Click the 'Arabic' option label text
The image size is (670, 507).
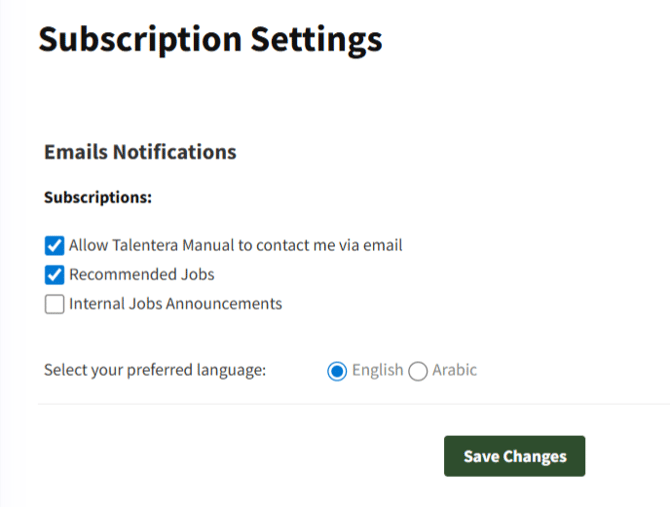(454, 370)
